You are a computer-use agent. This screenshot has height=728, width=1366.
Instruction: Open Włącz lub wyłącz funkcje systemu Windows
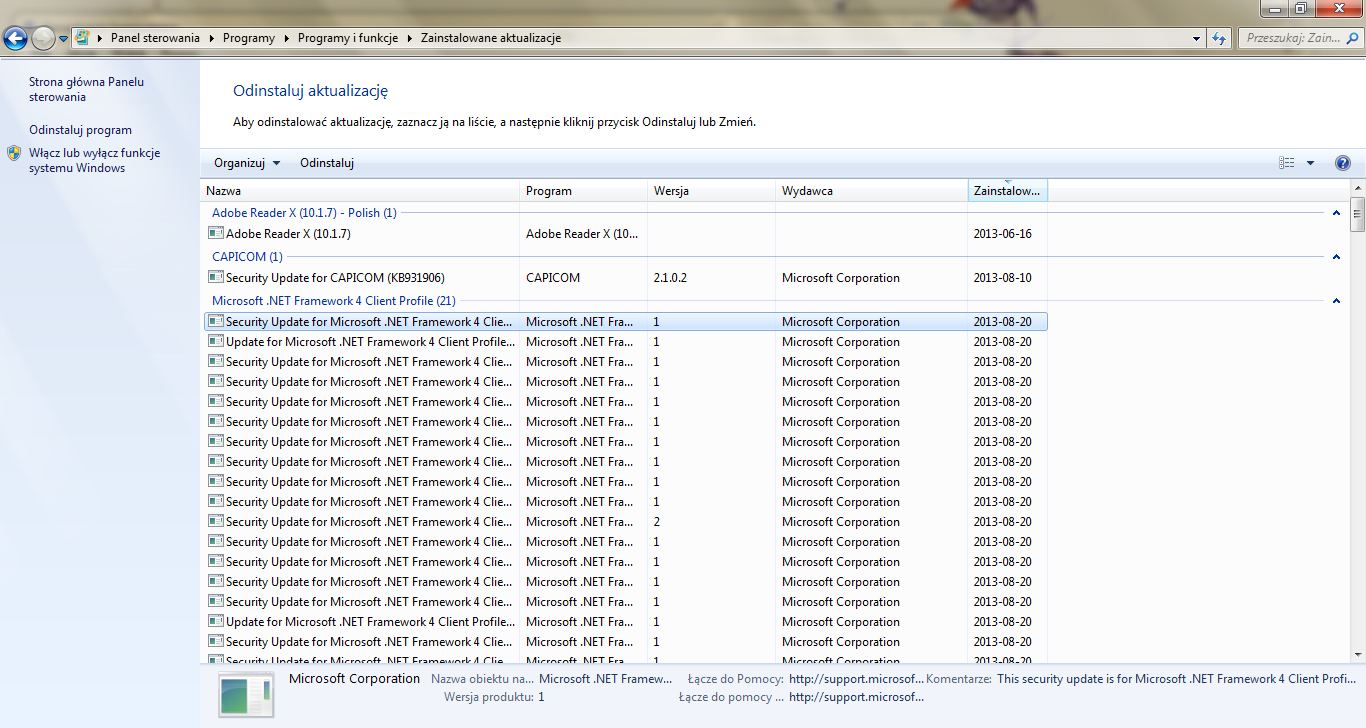pyautogui.click(x=94, y=161)
